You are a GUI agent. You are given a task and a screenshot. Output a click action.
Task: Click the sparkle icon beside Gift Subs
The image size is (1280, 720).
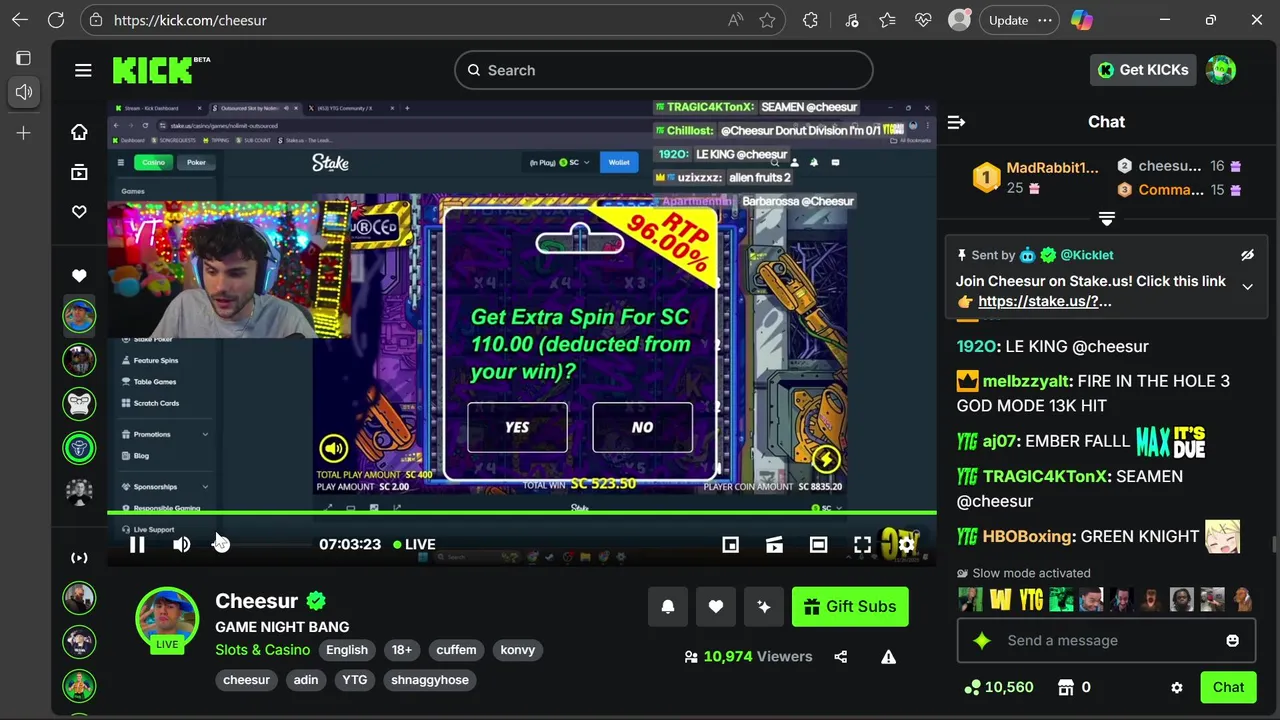[x=764, y=607]
